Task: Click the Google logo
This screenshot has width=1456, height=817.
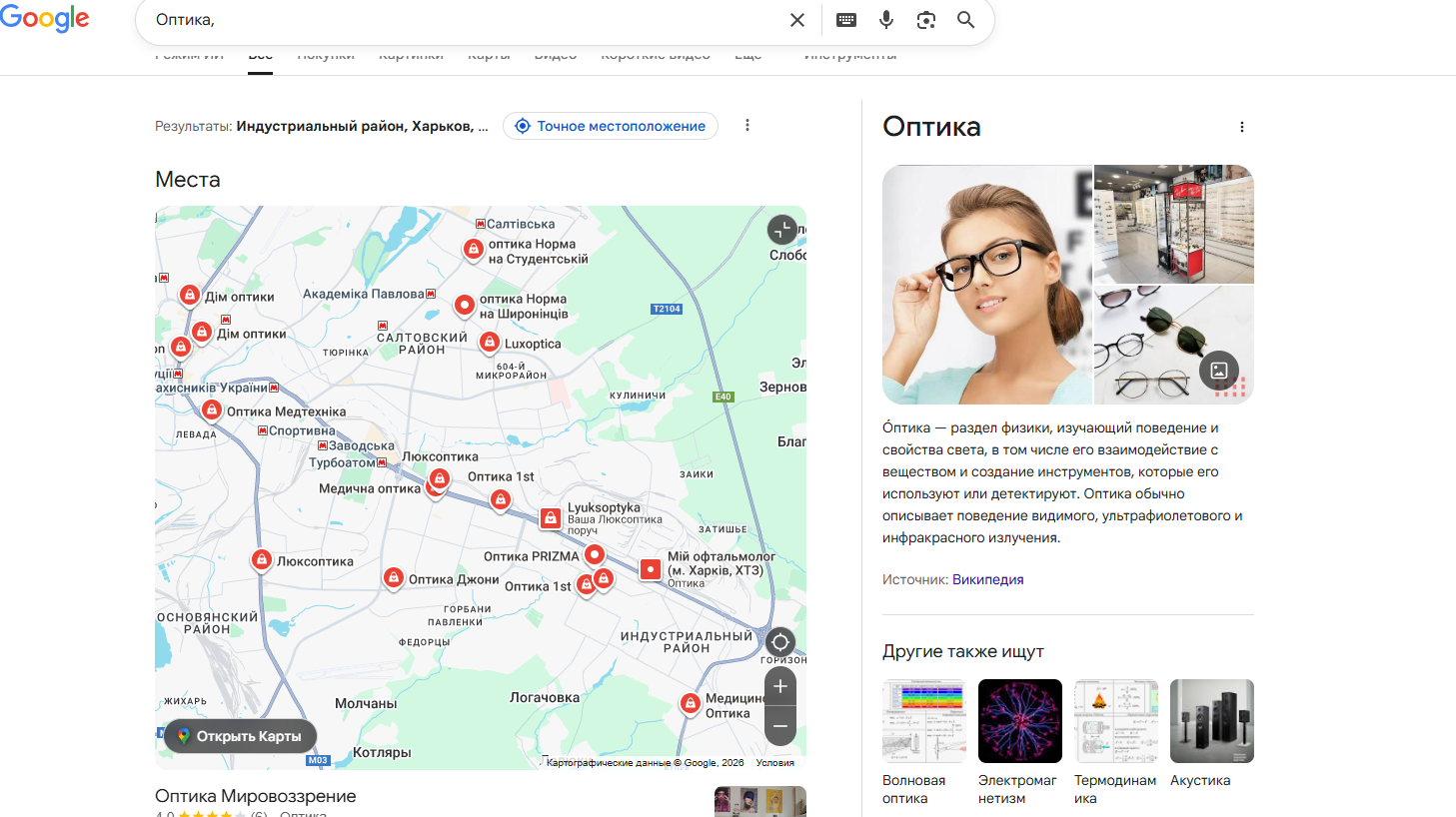Action: click(x=45, y=18)
